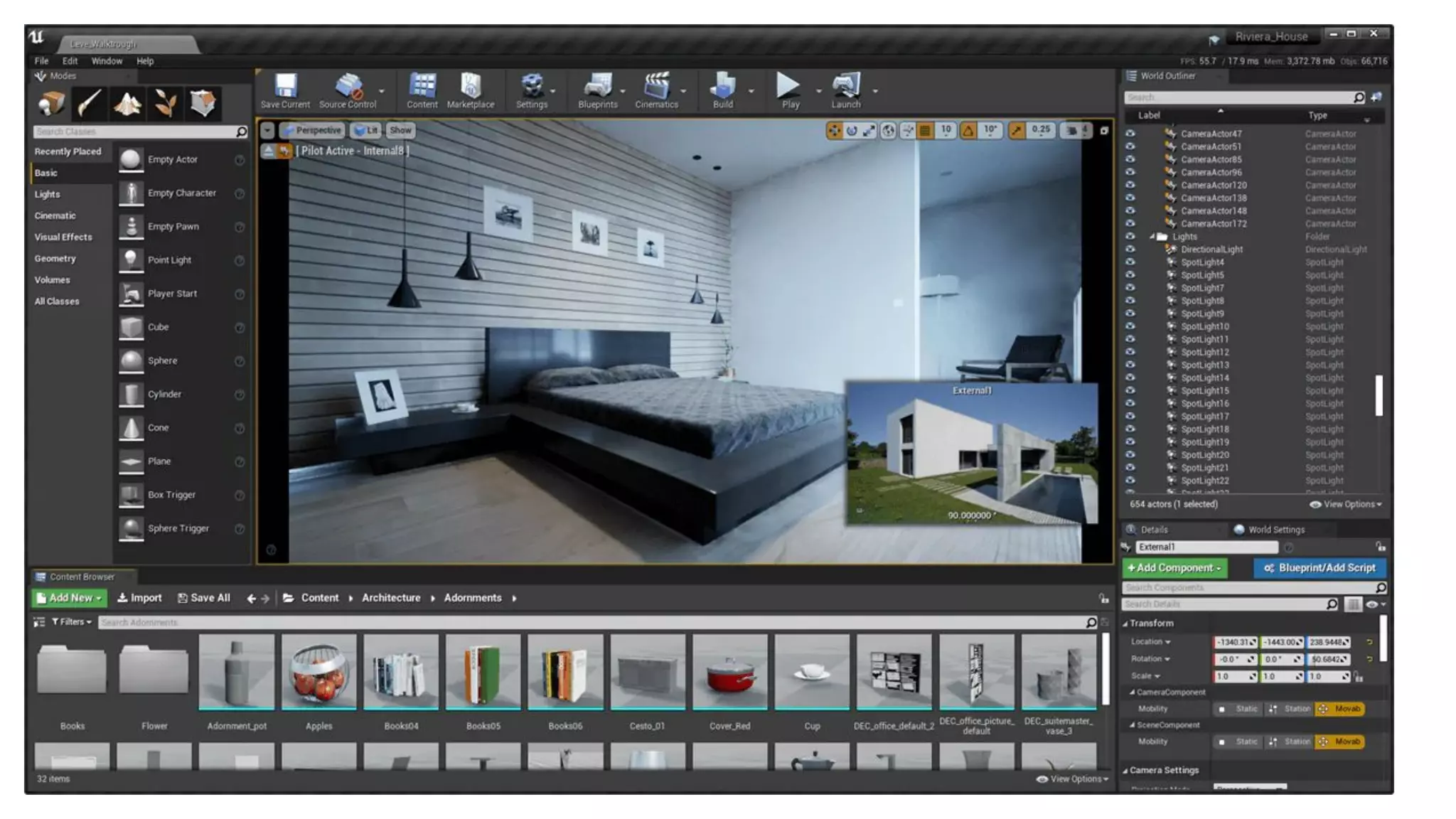Open the Filters dropdown in the Content Browser
Viewport: 1456px width, 819px height.
point(71,622)
